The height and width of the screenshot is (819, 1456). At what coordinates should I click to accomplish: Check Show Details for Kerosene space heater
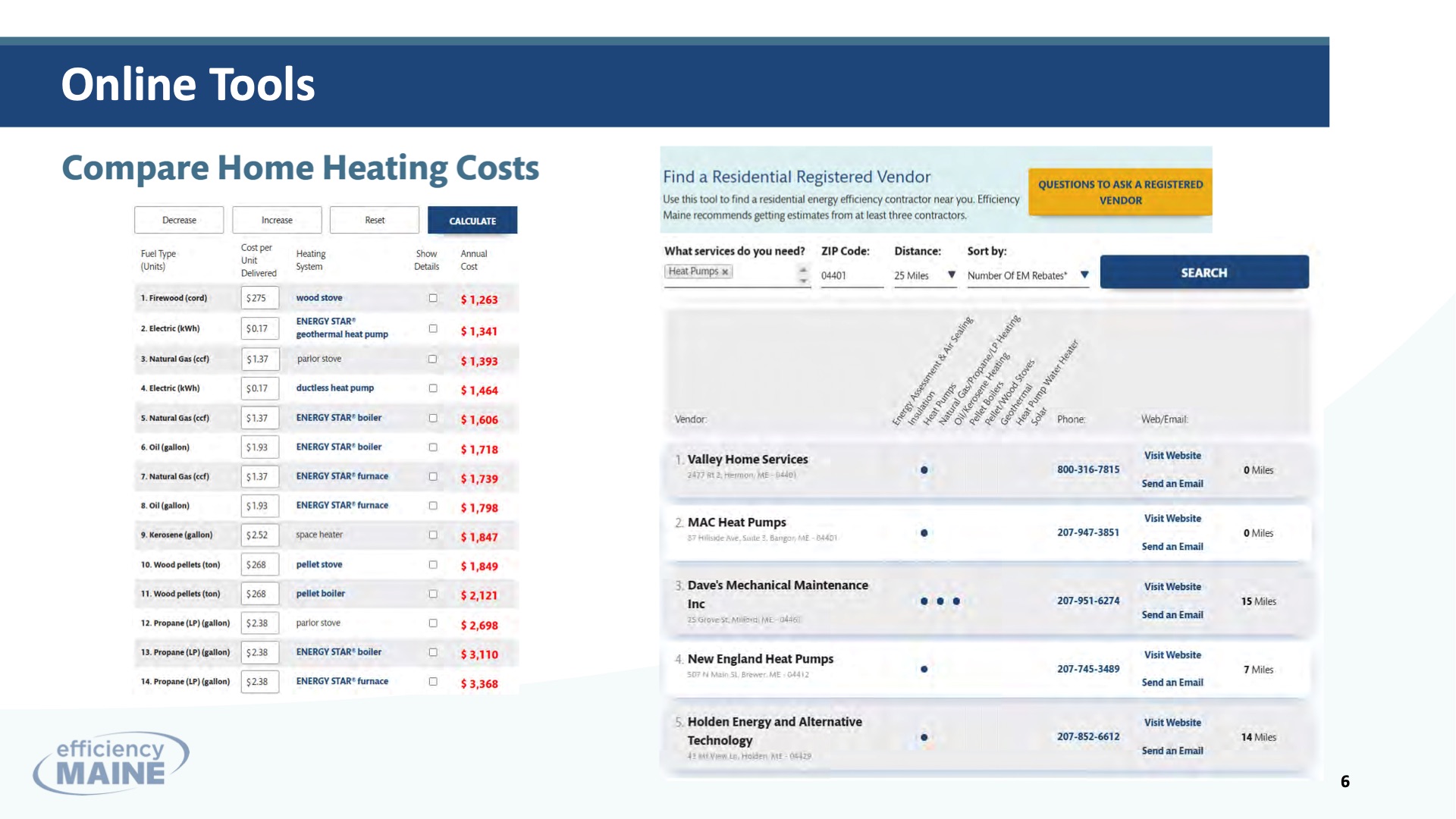(433, 535)
